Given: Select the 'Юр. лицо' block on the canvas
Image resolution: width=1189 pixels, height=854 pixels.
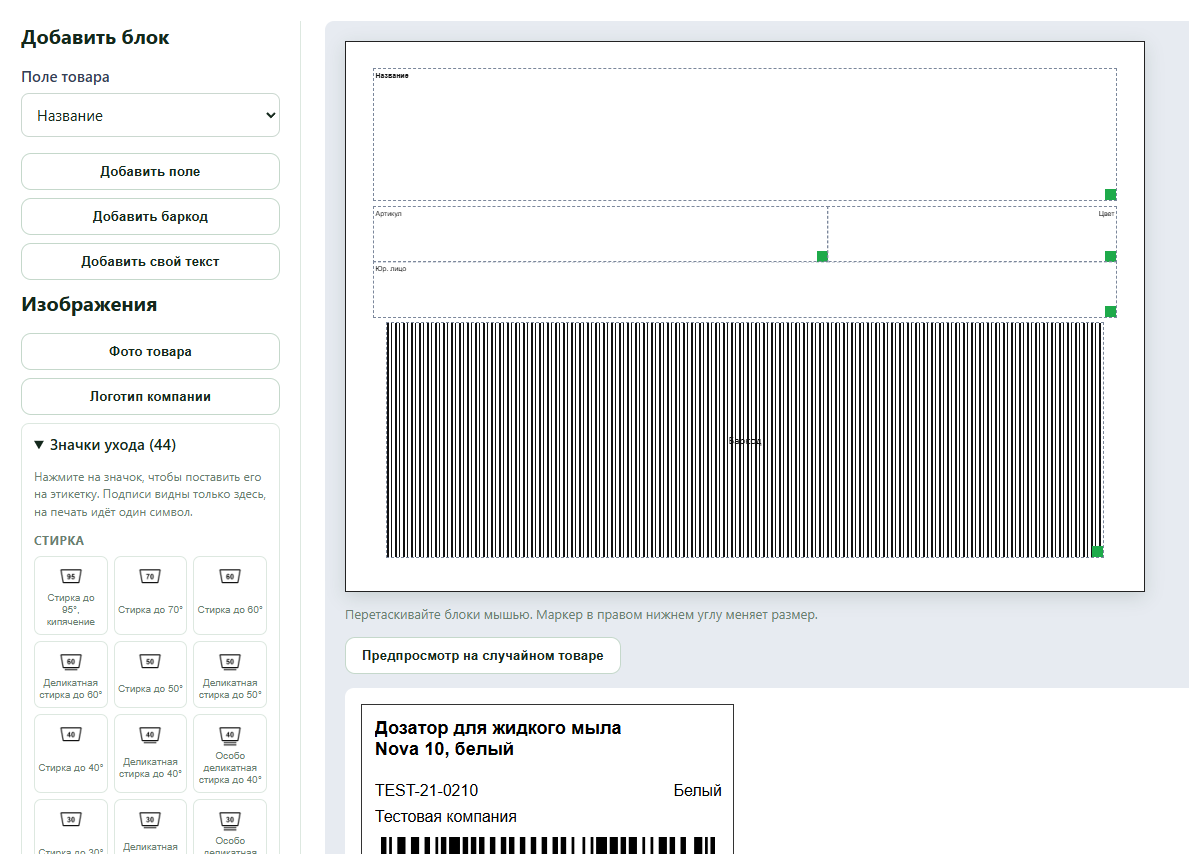Looking at the screenshot, I should tap(745, 290).
